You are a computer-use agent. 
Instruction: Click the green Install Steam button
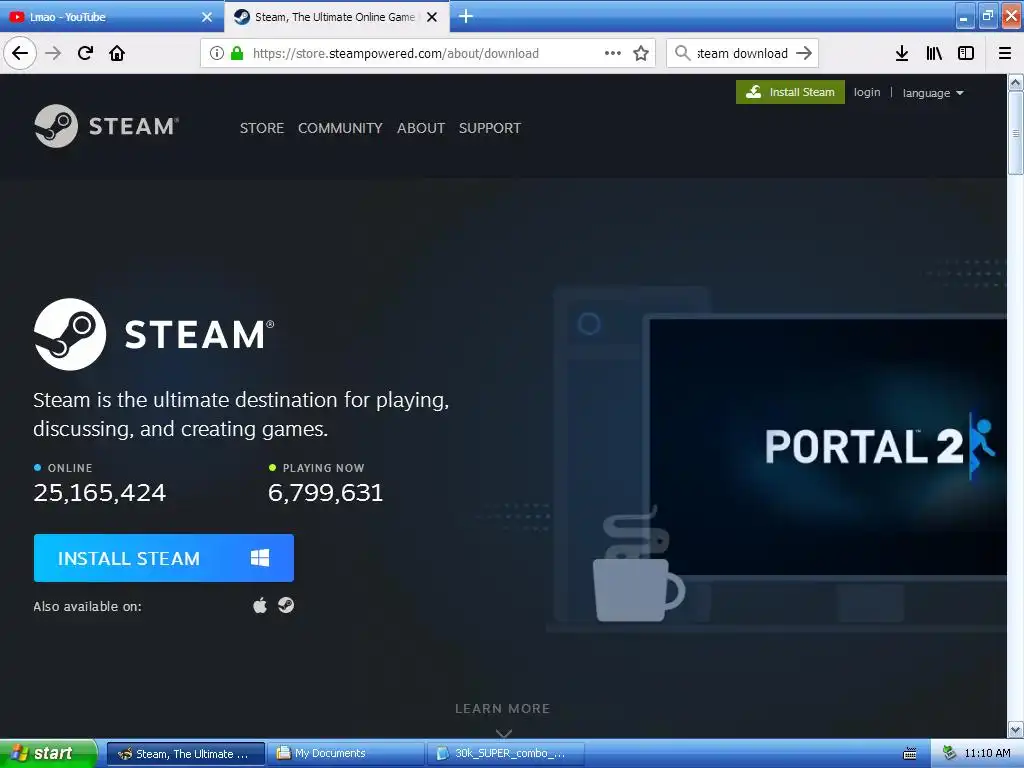(x=790, y=92)
